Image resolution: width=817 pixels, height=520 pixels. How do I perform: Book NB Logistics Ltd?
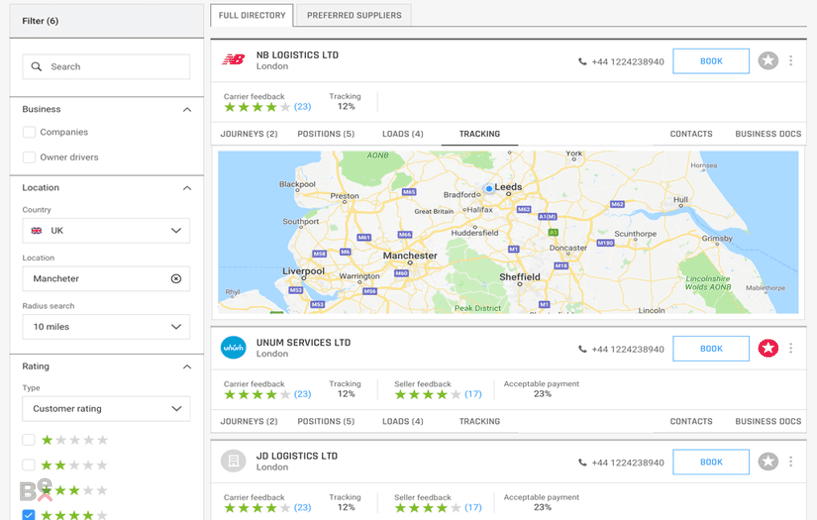coord(711,61)
